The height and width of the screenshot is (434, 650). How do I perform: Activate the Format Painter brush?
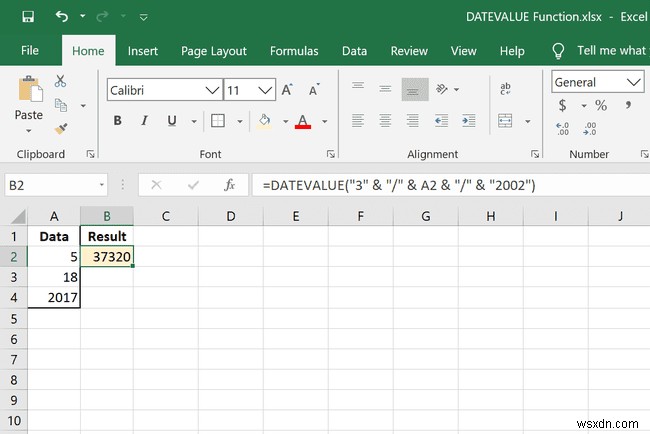pos(61,129)
